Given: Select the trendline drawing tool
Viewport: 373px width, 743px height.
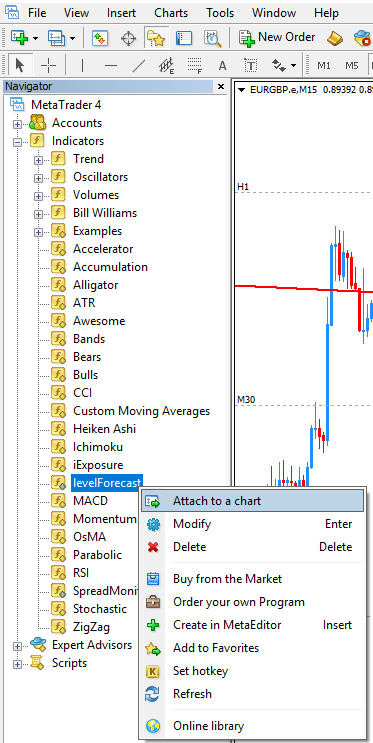Looking at the screenshot, I should (x=138, y=65).
